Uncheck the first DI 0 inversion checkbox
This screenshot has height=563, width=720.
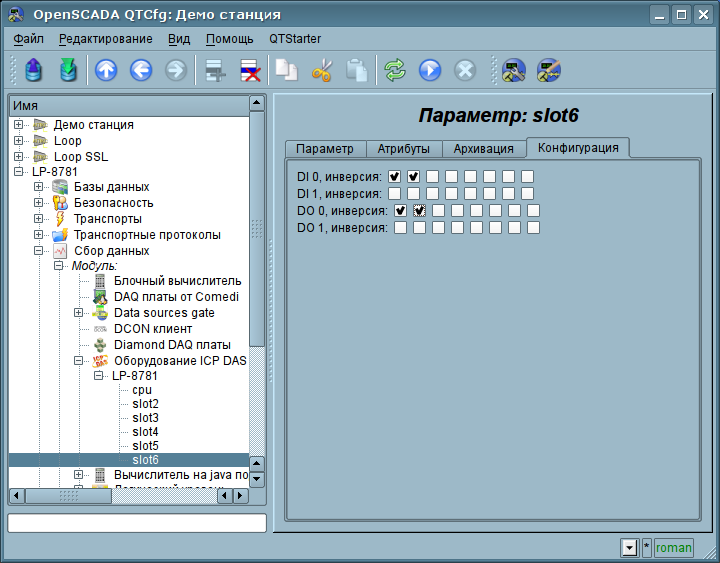point(394,177)
